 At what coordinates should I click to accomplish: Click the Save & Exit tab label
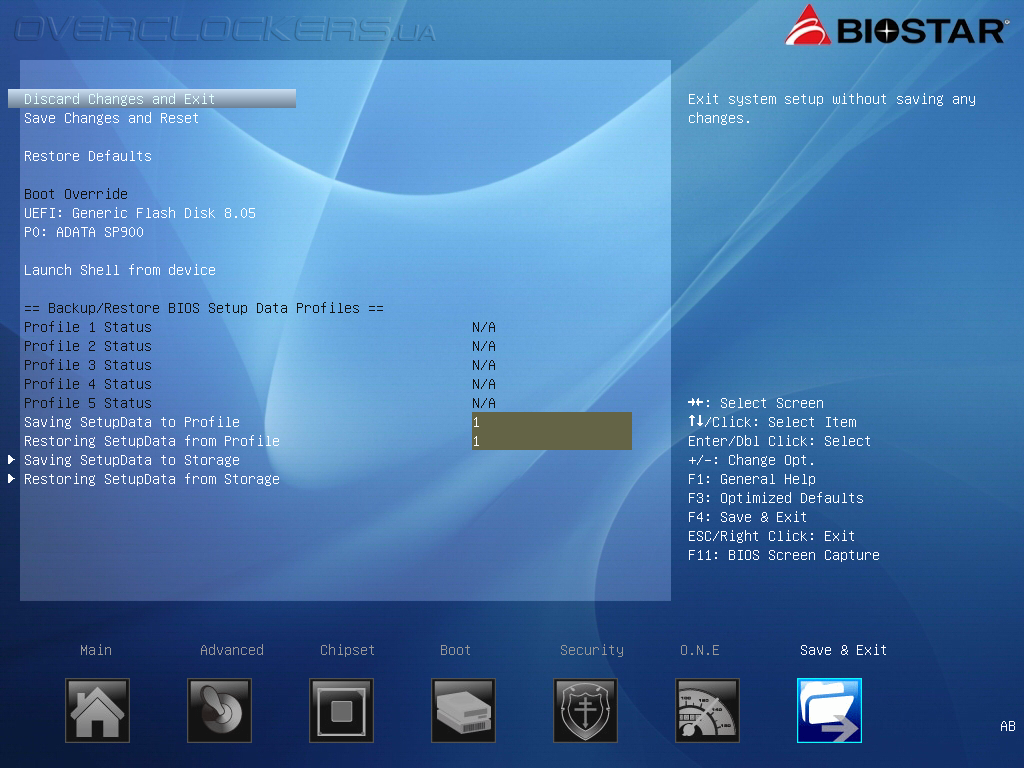click(x=843, y=650)
